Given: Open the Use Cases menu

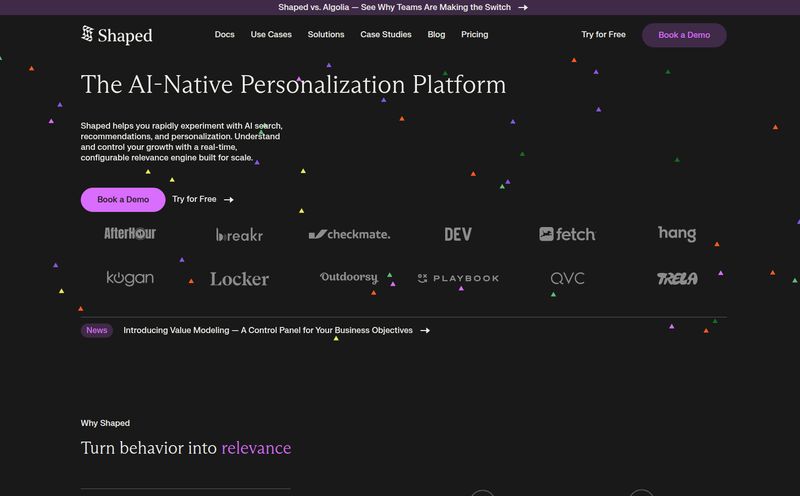Looking at the screenshot, I should [x=271, y=35].
